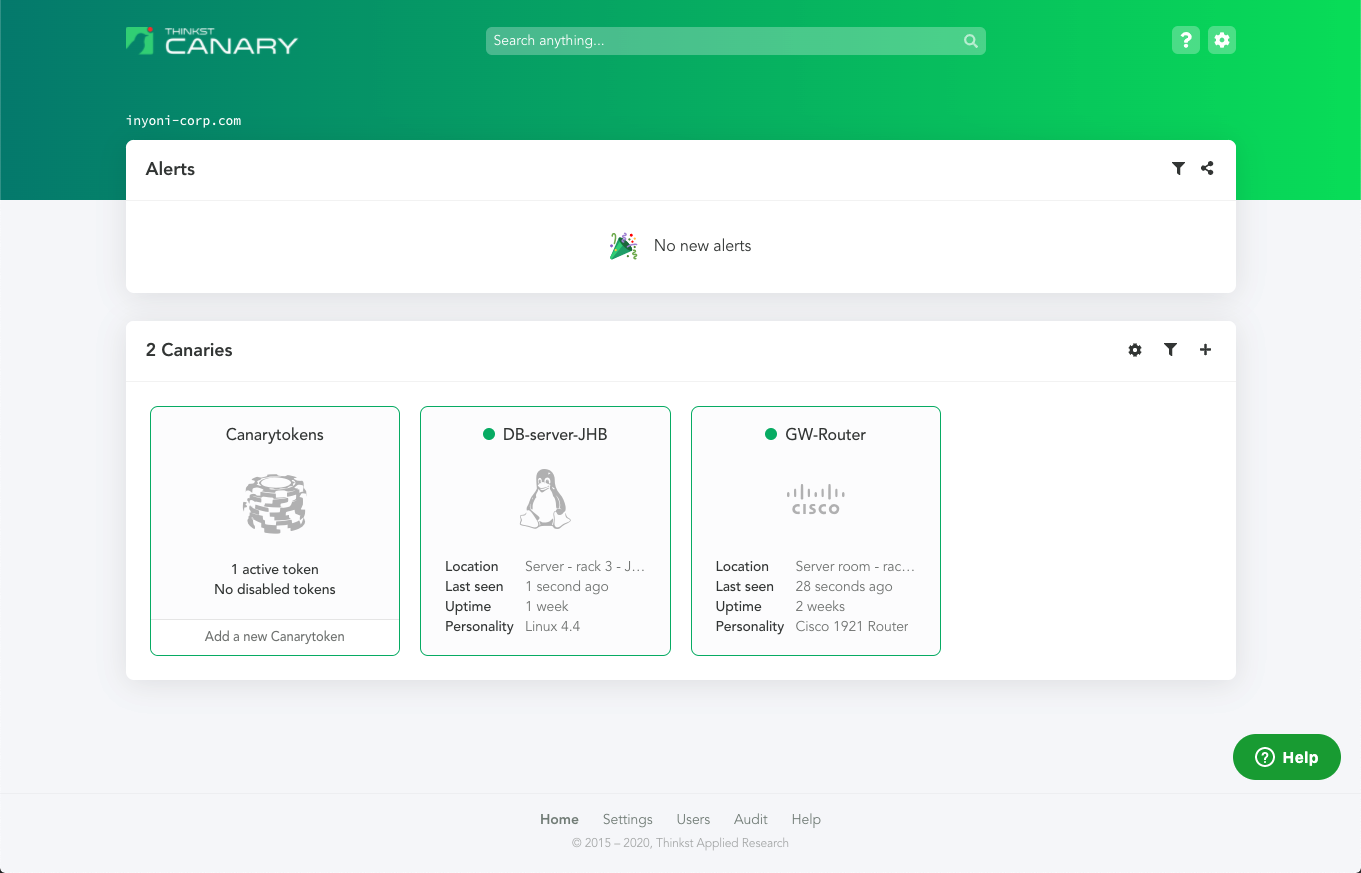Click the Canarytokens poker chips icon
1361x873 pixels.
[x=275, y=503]
